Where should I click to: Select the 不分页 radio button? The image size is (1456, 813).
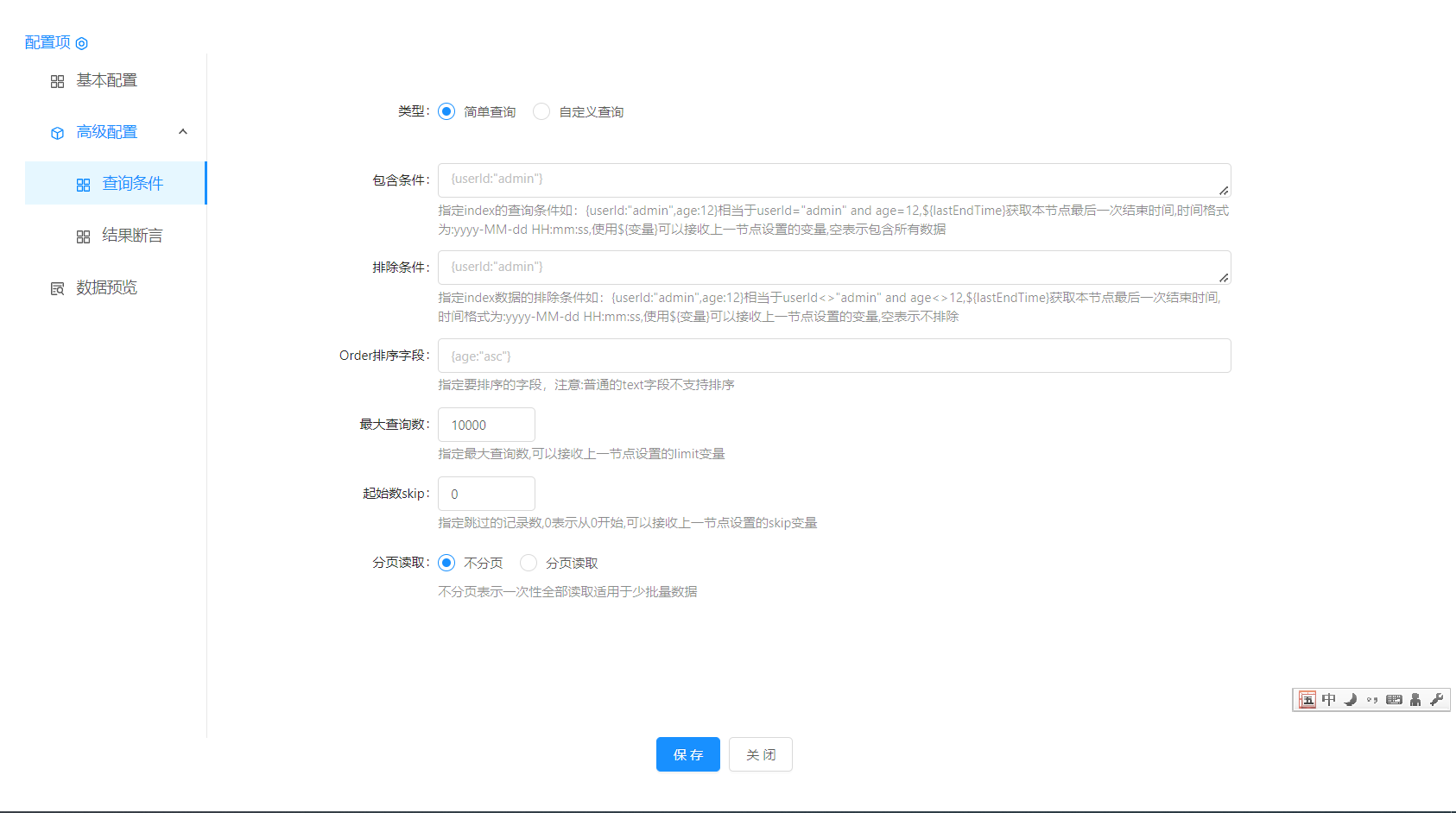tap(446, 563)
